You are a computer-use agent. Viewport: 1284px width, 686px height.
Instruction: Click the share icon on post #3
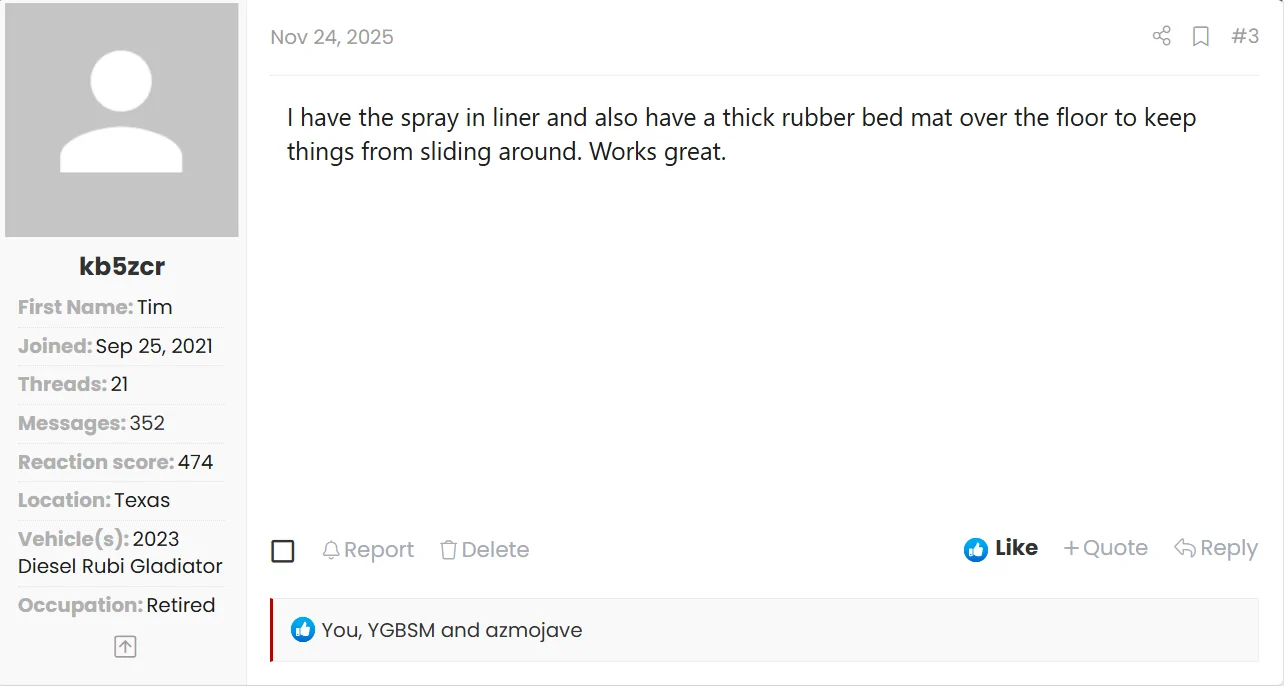point(1161,37)
